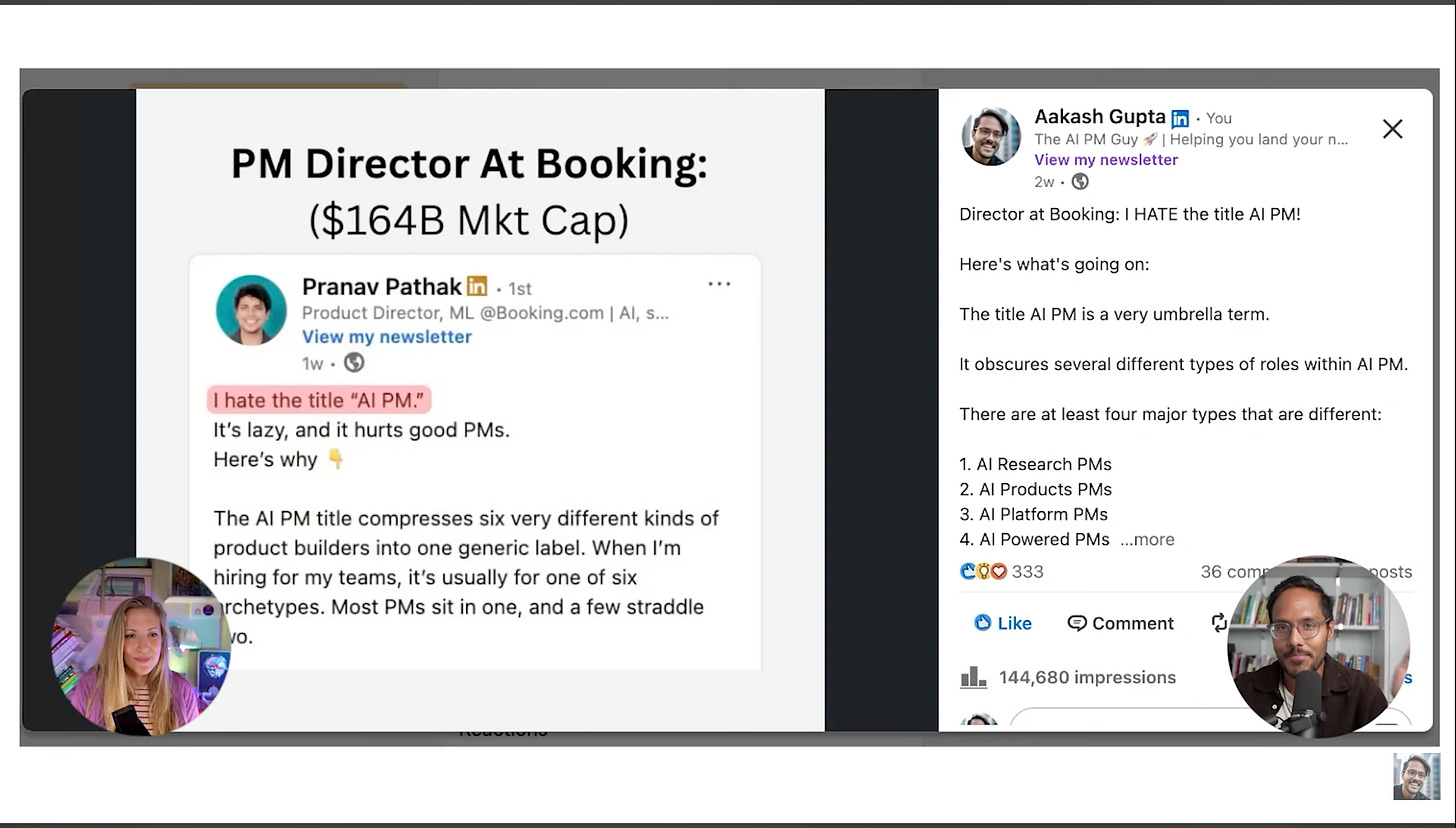The width and height of the screenshot is (1456, 828).
Task: Click the small participant thumbnail at bottom right corner
Action: coord(1417,777)
